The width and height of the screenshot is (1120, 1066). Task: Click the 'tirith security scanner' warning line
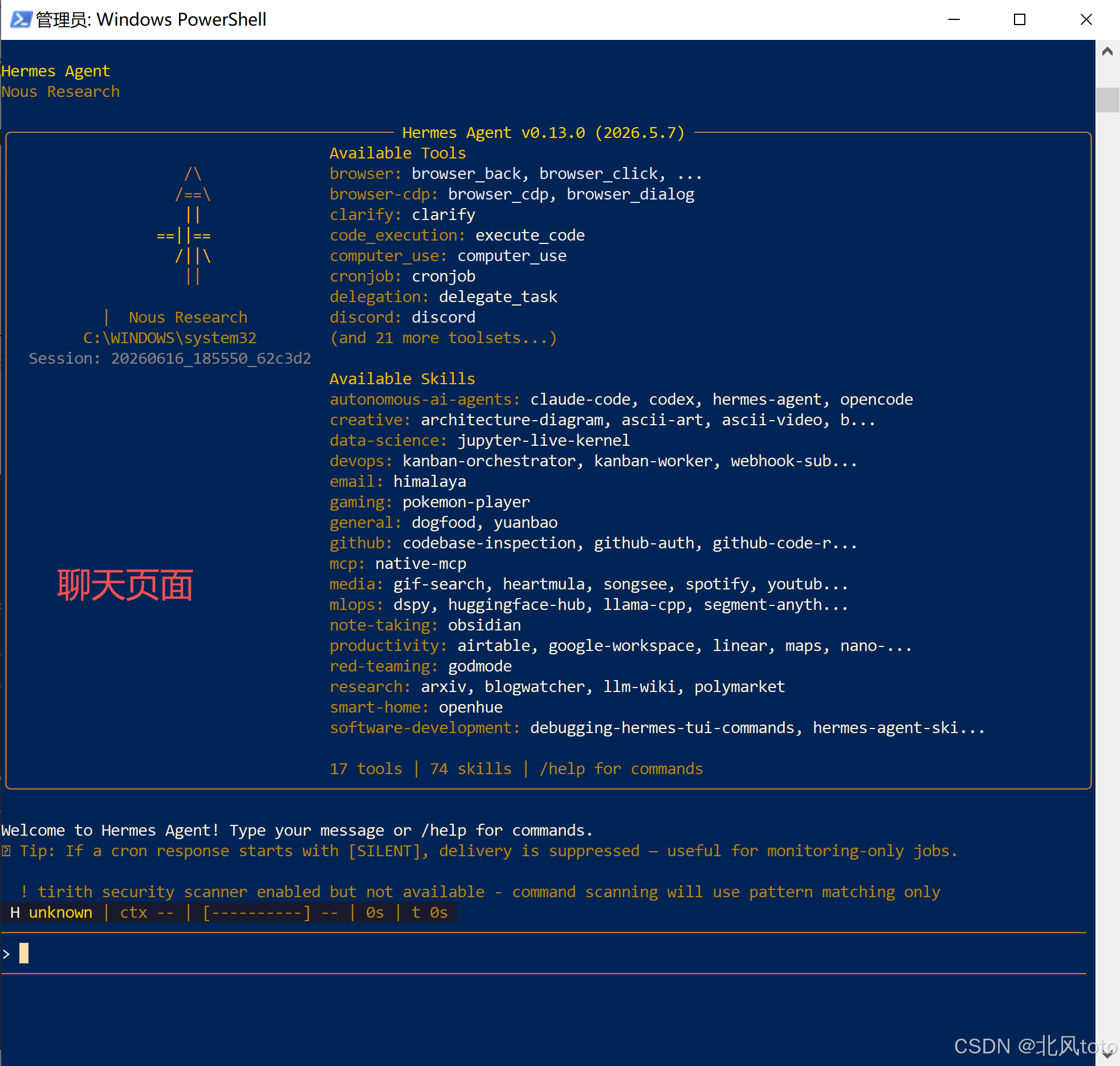tap(480, 892)
